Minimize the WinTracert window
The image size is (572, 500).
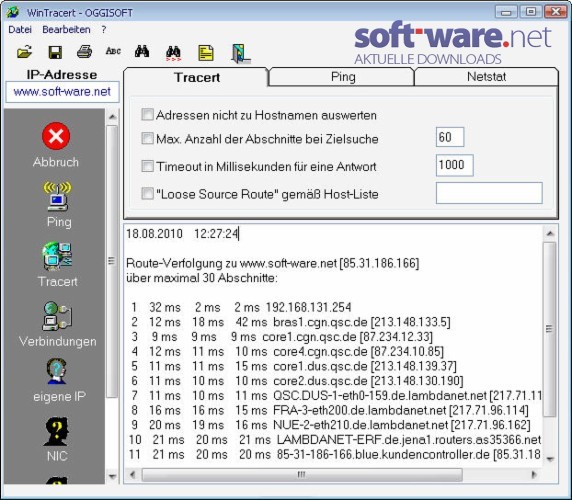[506, 12]
